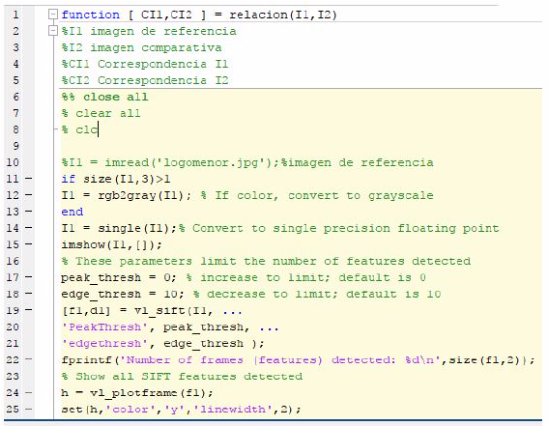Image resolution: width=548 pixels, height=427 pixels.
Task: Click 'size(f1,2)' on line 22
Action: 486,360
